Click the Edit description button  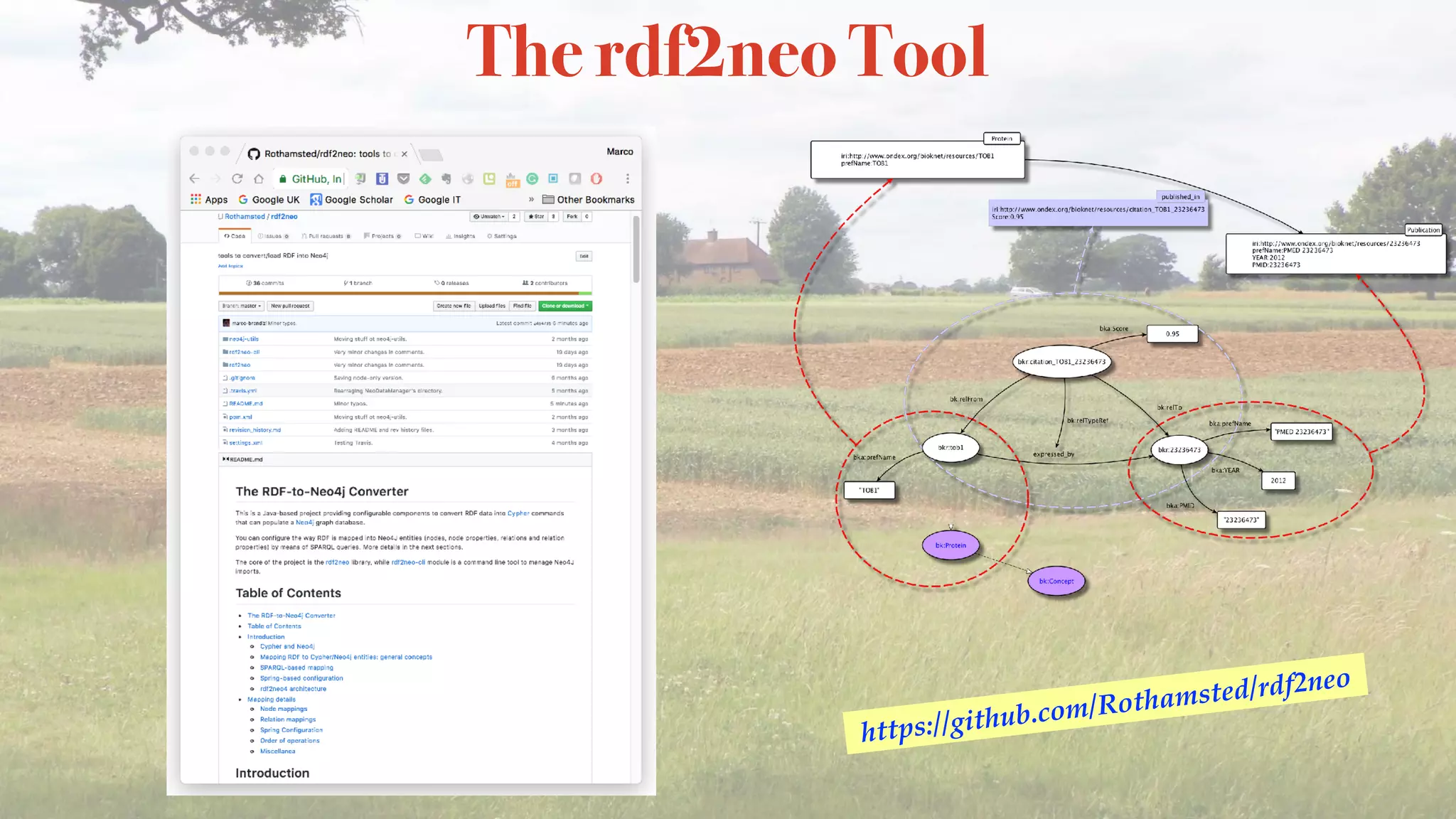584,256
